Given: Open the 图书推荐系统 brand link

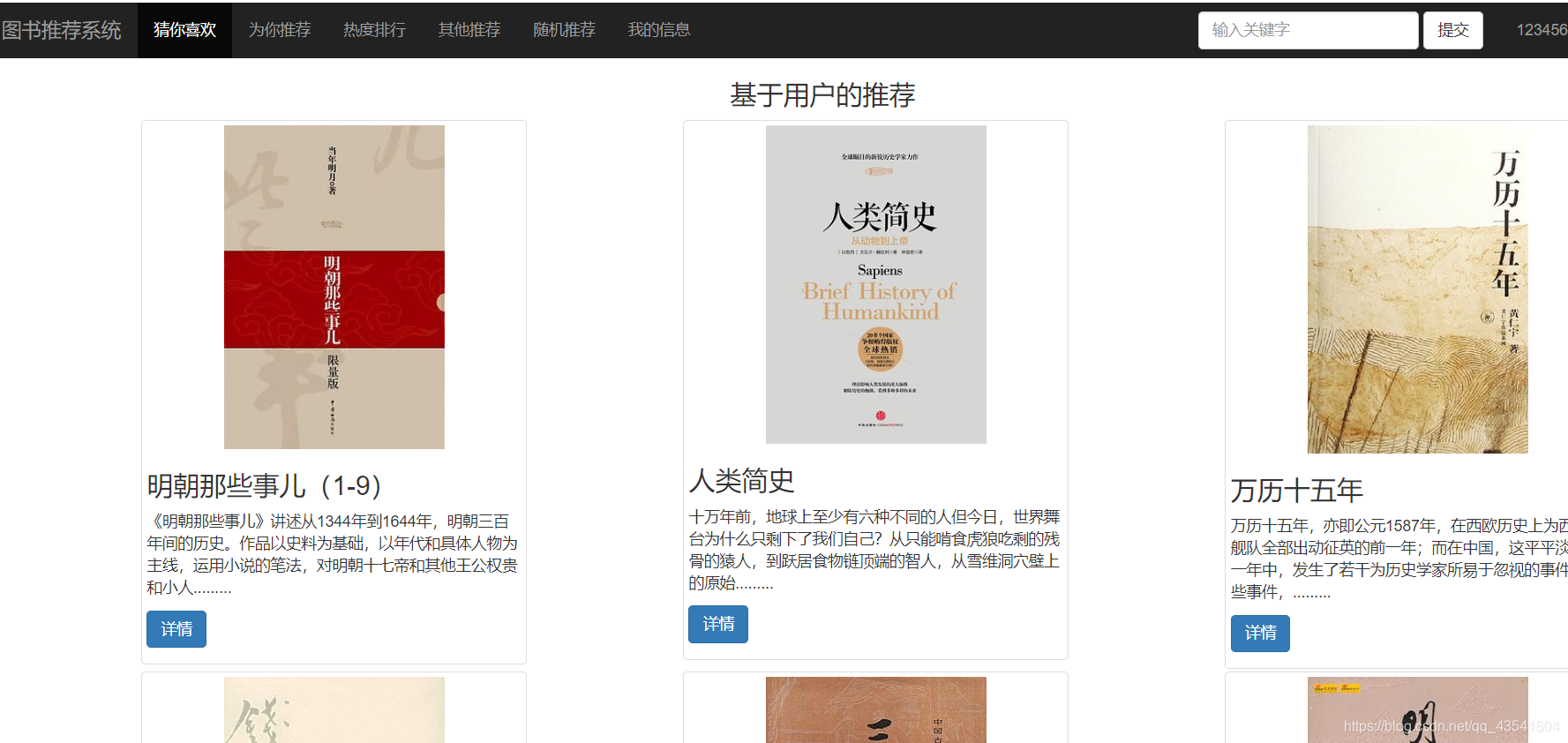Looking at the screenshot, I should (x=61, y=30).
